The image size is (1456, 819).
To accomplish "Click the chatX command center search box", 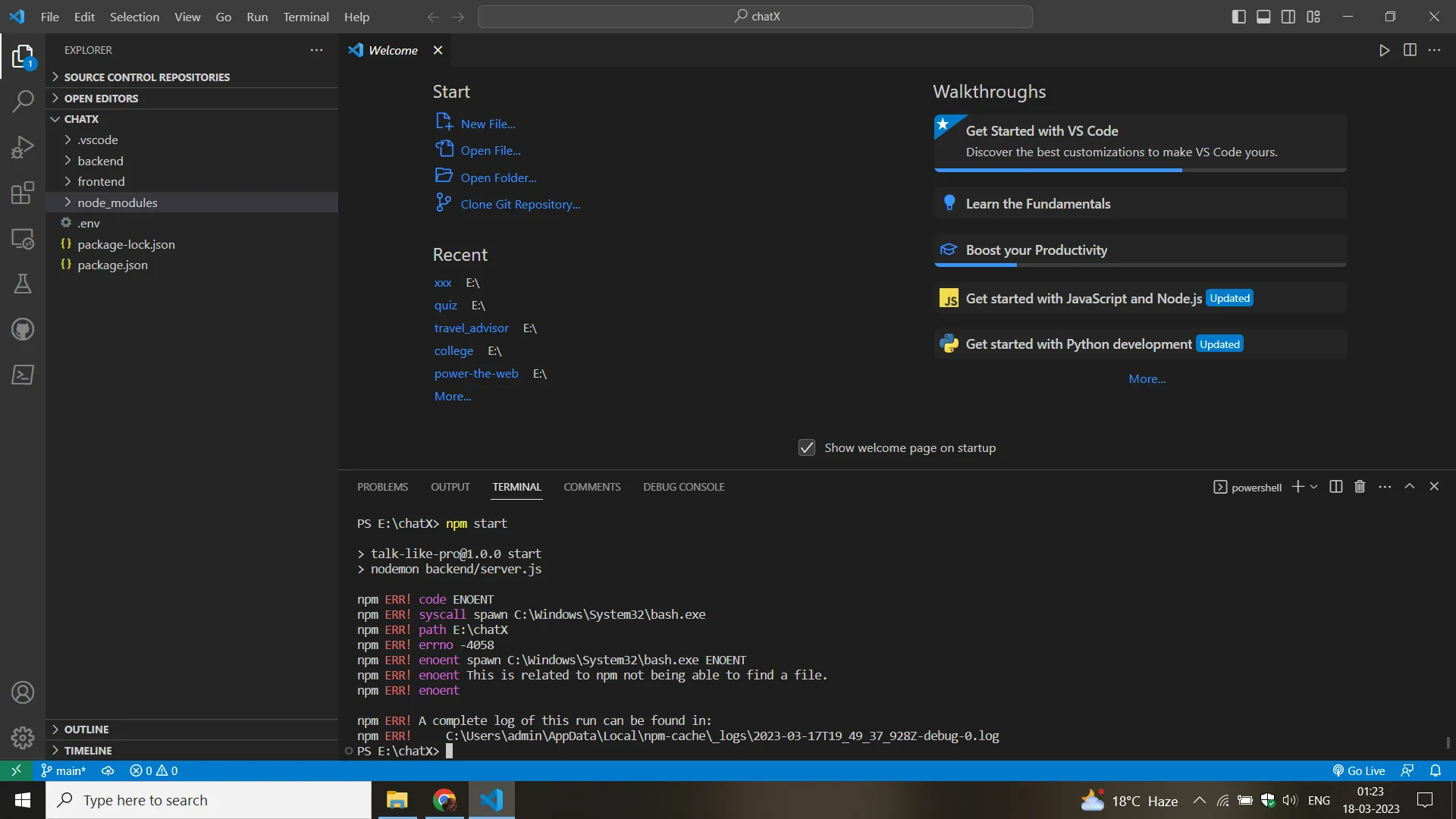I will coord(755,17).
